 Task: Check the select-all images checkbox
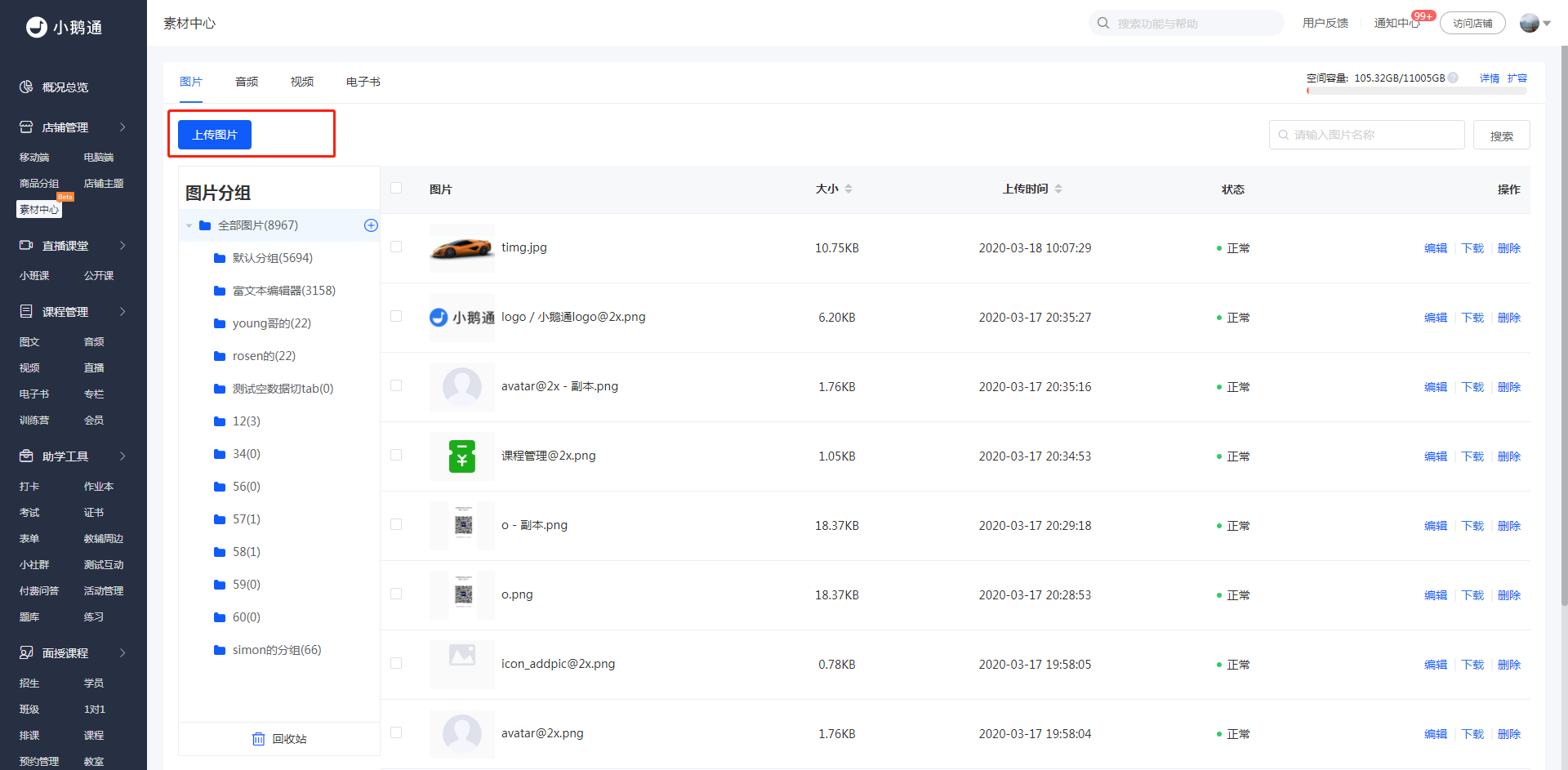click(396, 188)
